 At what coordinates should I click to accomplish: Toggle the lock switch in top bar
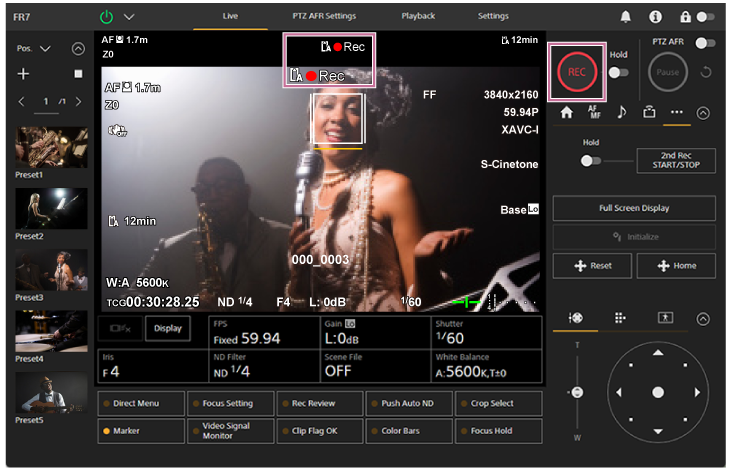[706, 17]
